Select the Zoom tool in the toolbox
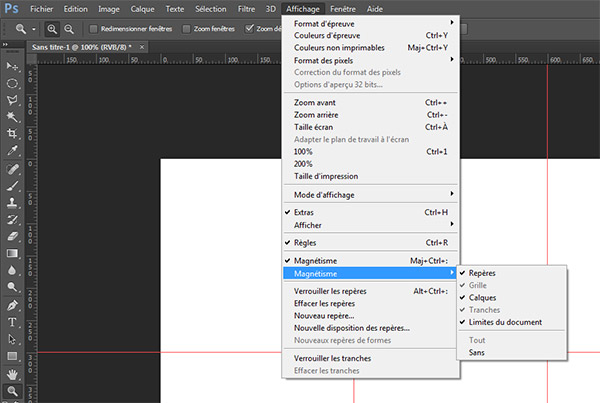The image size is (600, 403). click(x=12, y=391)
